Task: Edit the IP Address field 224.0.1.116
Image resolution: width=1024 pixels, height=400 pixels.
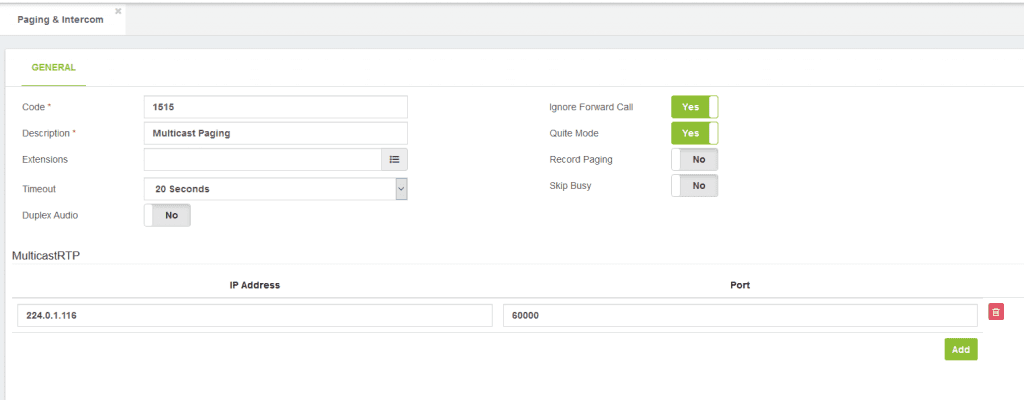Action: pos(255,315)
